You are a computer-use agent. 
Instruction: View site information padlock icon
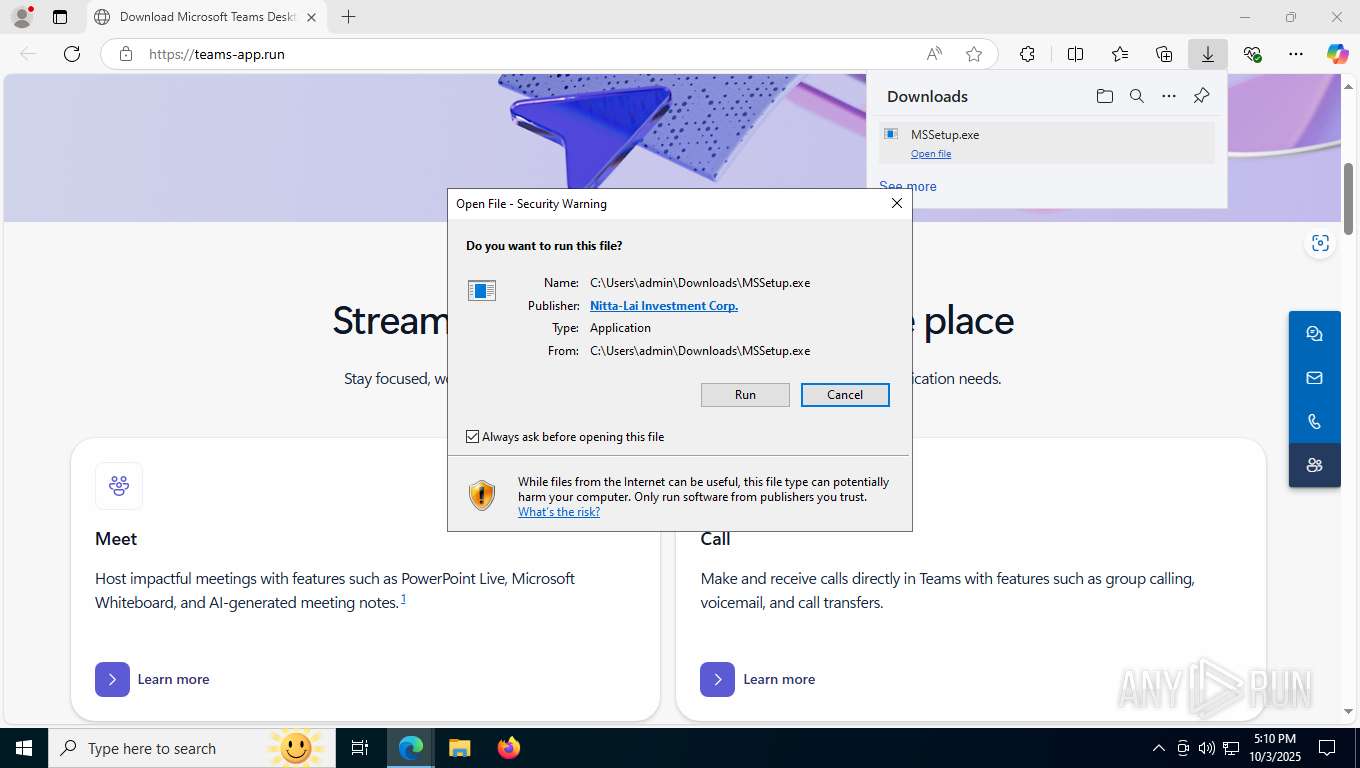[x=126, y=54]
